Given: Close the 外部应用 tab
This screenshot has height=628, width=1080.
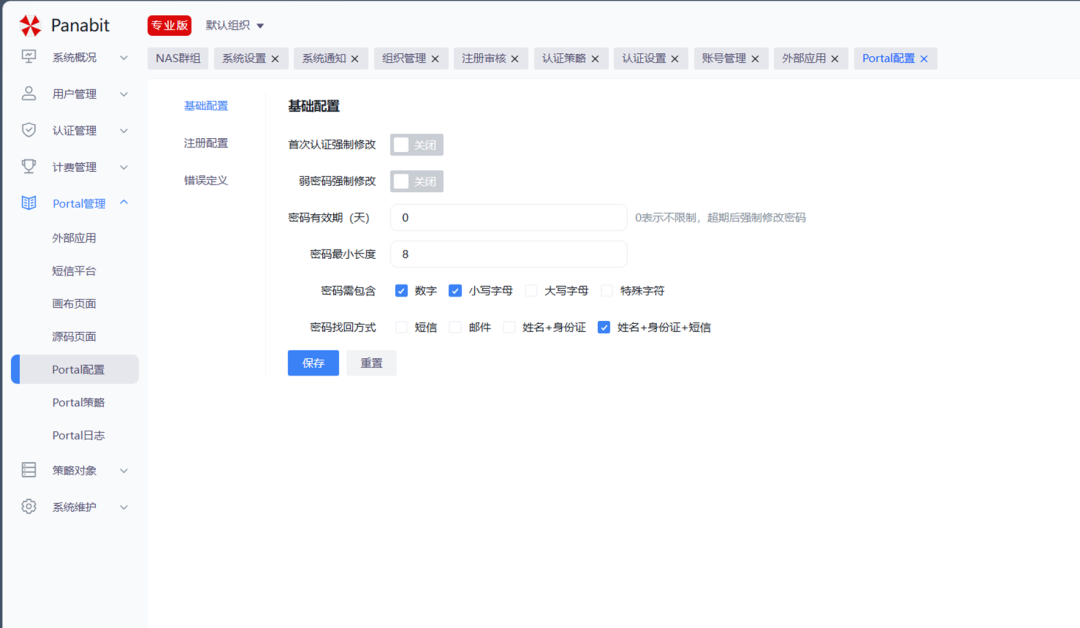Looking at the screenshot, I should [835, 59].
